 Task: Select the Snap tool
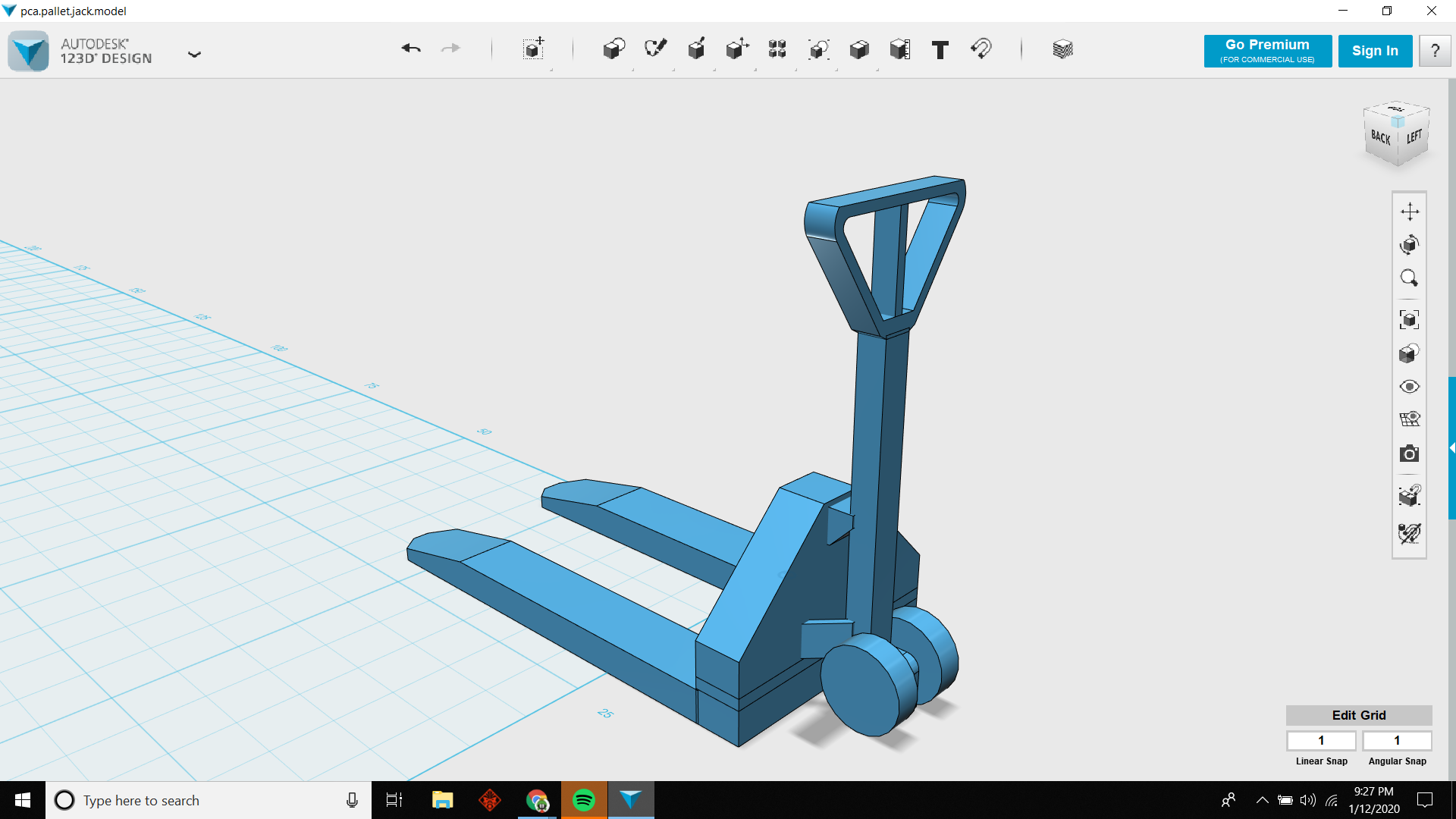tap(981, 49)
